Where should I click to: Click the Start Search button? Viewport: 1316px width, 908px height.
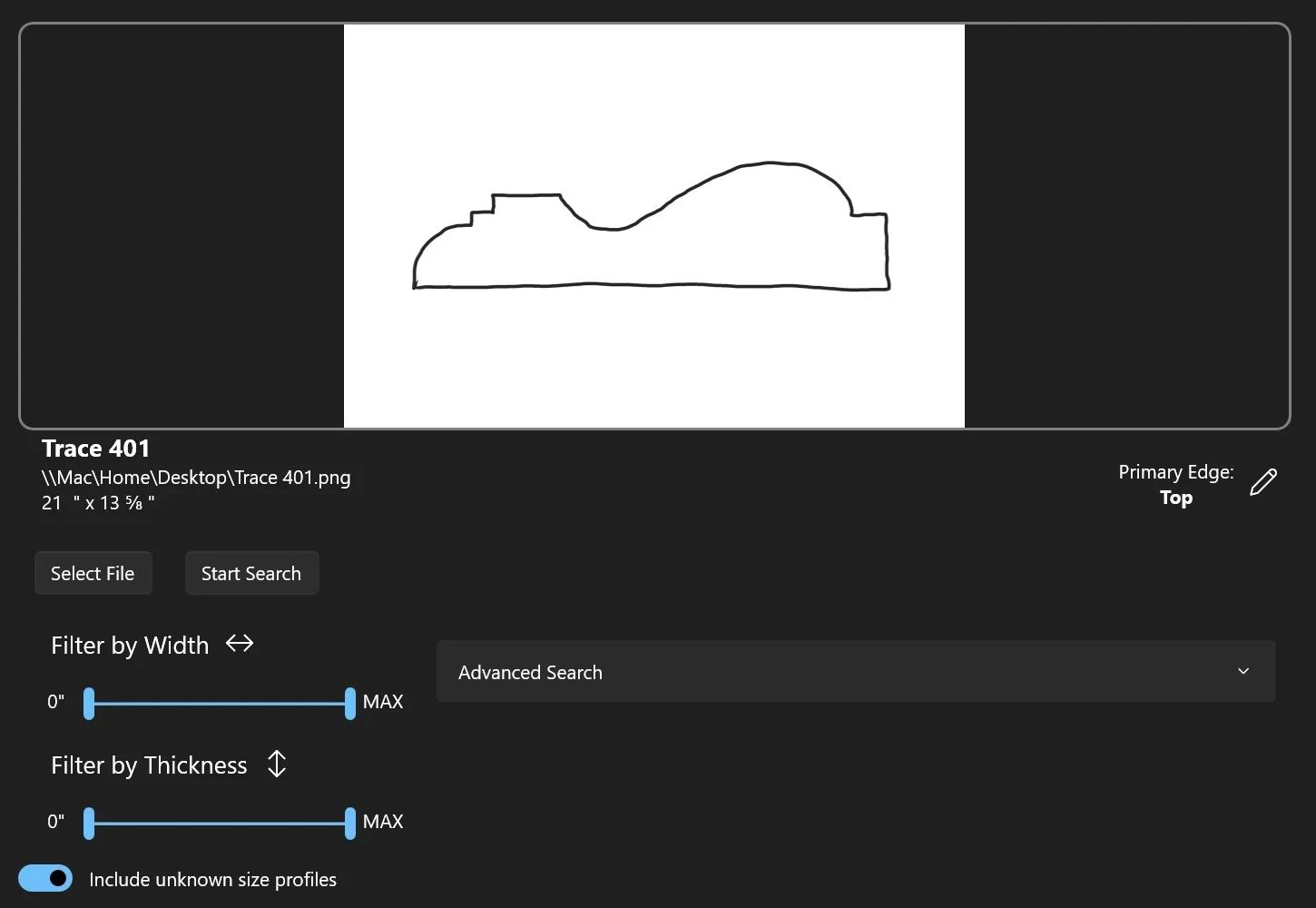pos(251,573)
